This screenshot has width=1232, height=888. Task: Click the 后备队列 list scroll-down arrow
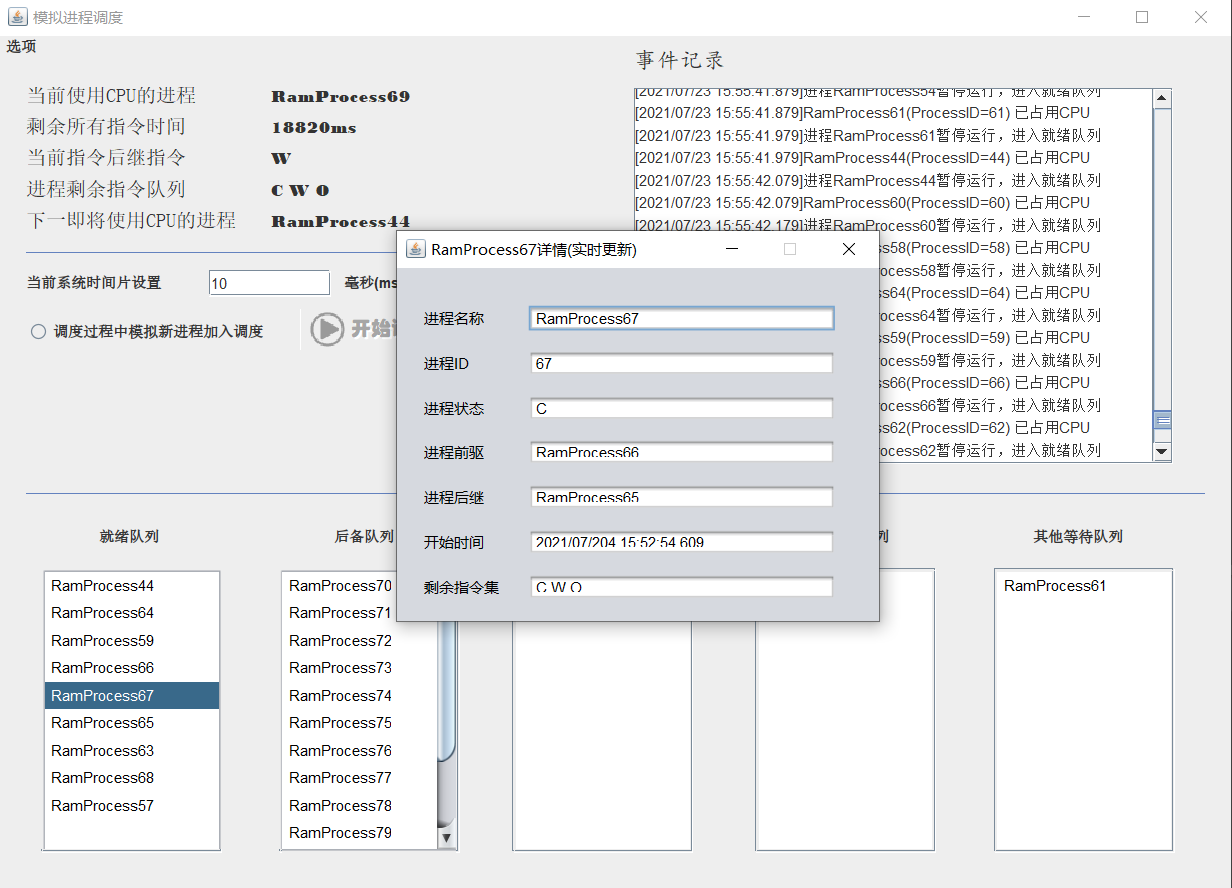[447, 838]
